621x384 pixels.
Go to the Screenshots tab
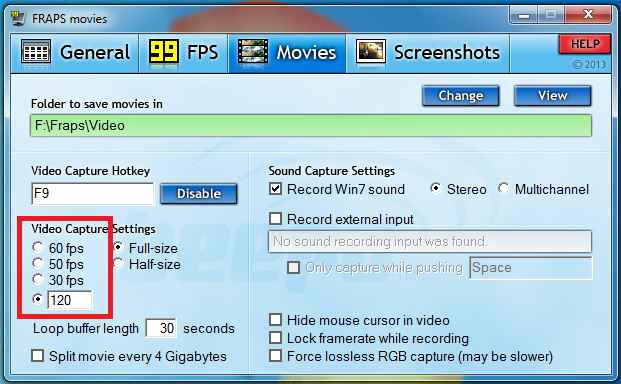428,53
